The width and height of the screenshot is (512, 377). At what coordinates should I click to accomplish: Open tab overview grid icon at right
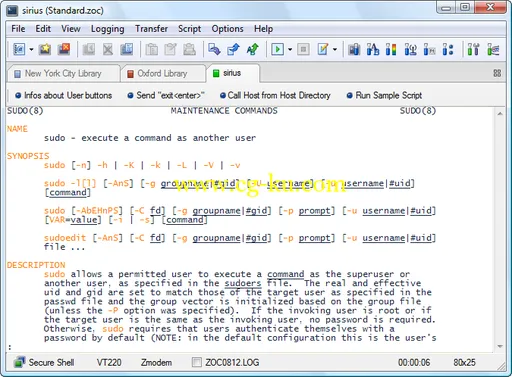pyautogui.click(x=497, y=73)
